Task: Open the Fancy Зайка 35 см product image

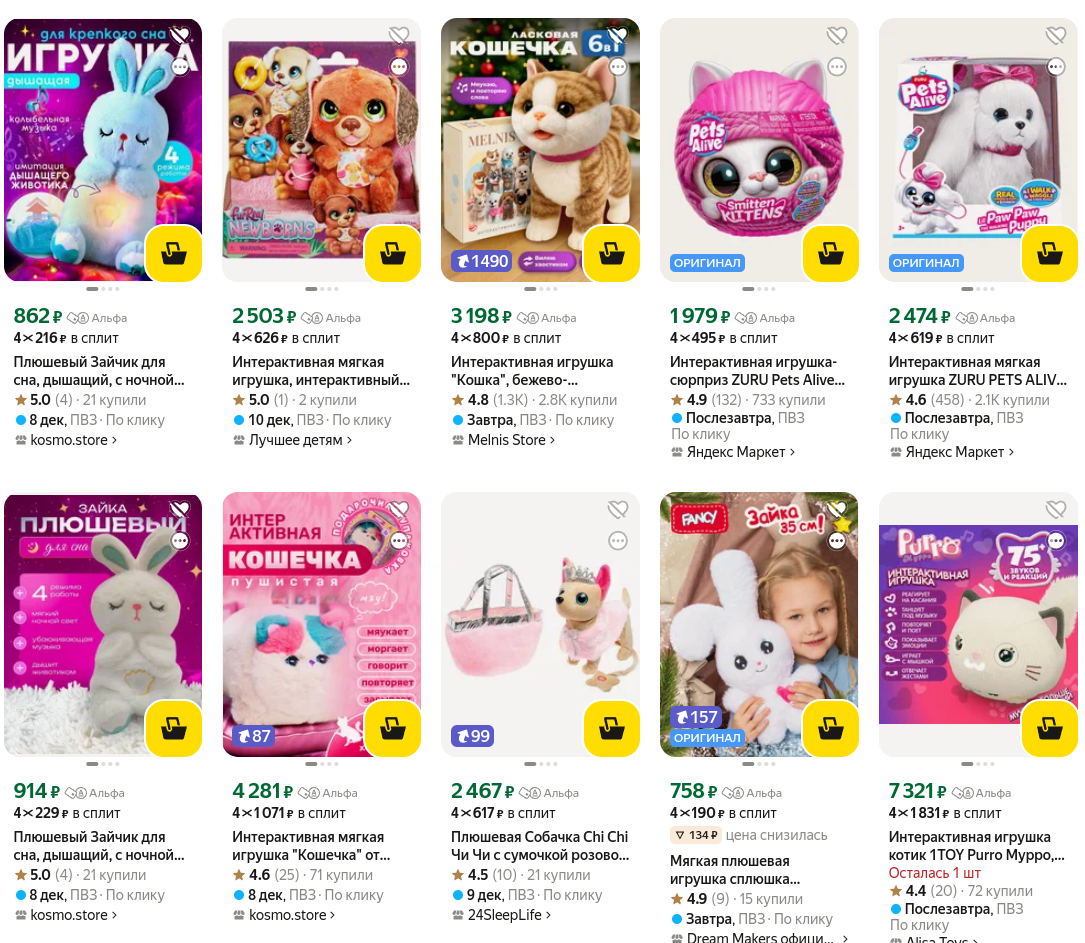Action: [759, 624]
